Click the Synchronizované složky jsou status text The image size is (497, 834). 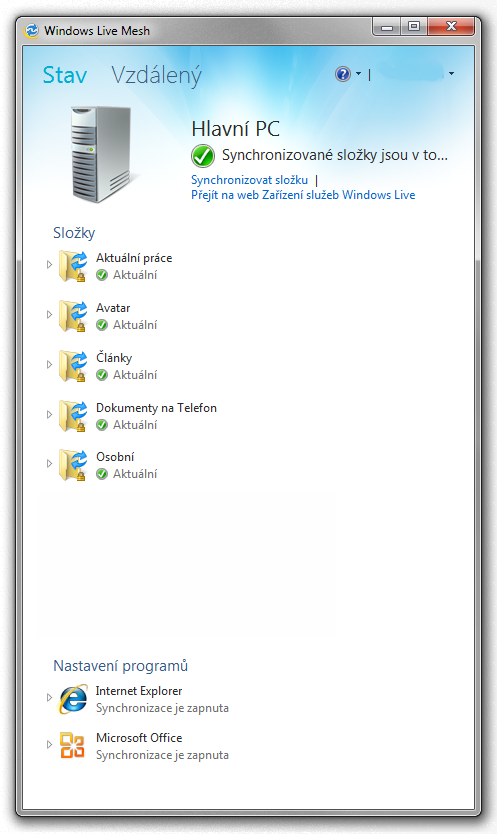click(x=335, y=155)
